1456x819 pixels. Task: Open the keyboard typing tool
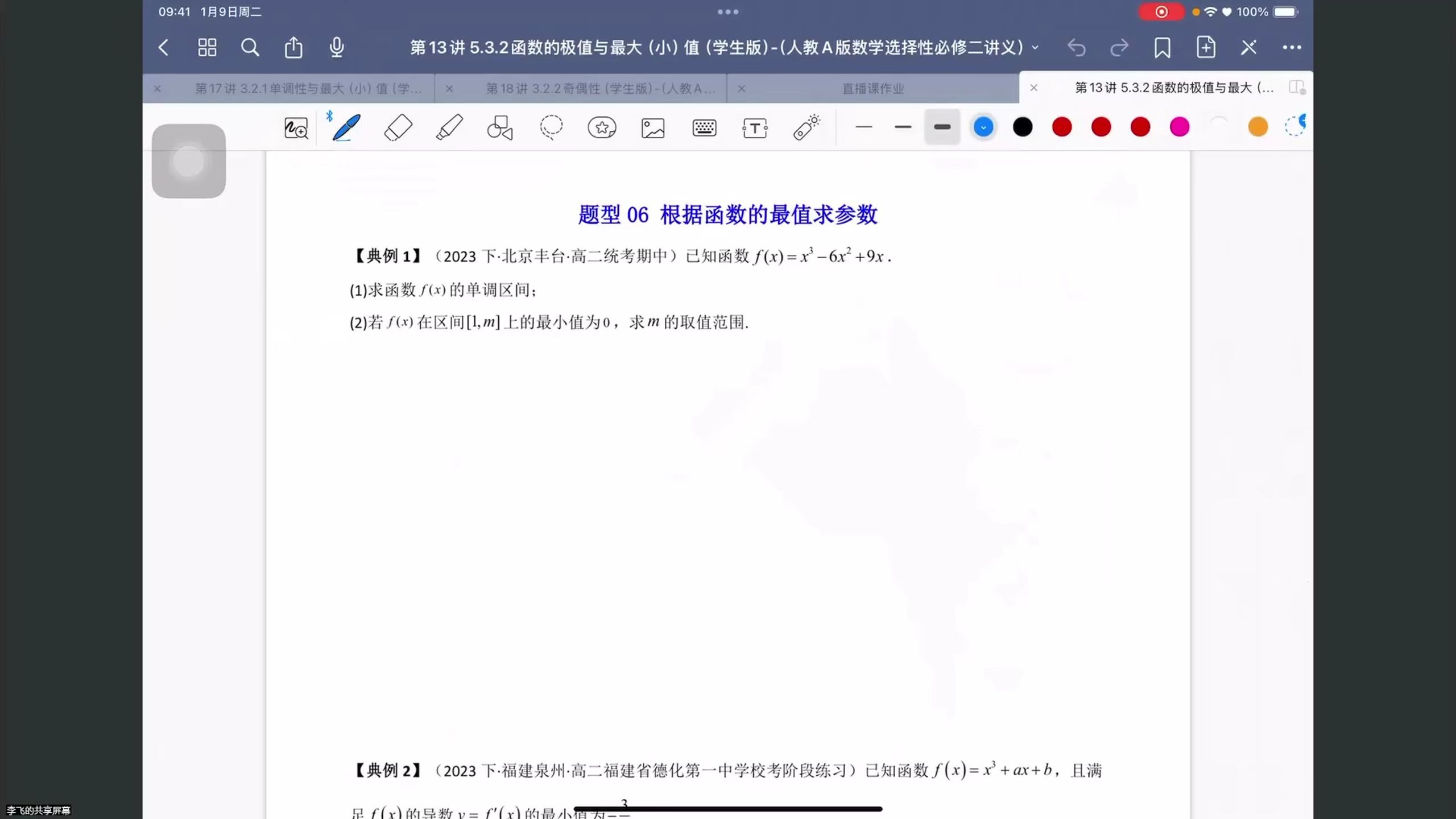point(704,128)
